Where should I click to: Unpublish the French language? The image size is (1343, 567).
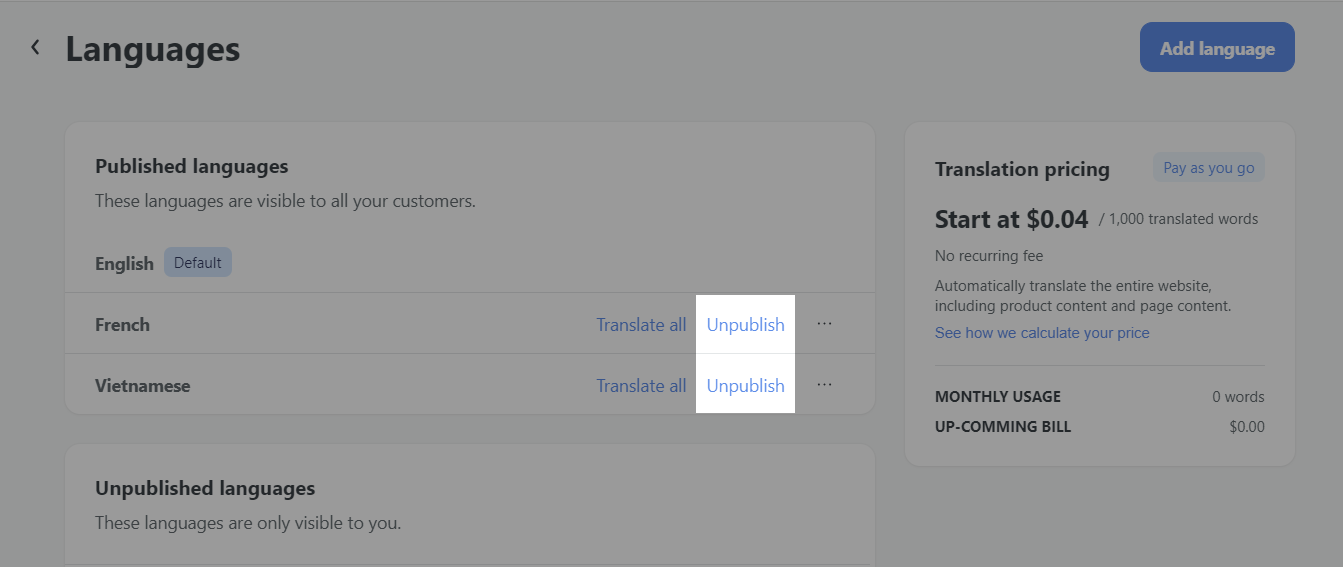coord(745,325)
